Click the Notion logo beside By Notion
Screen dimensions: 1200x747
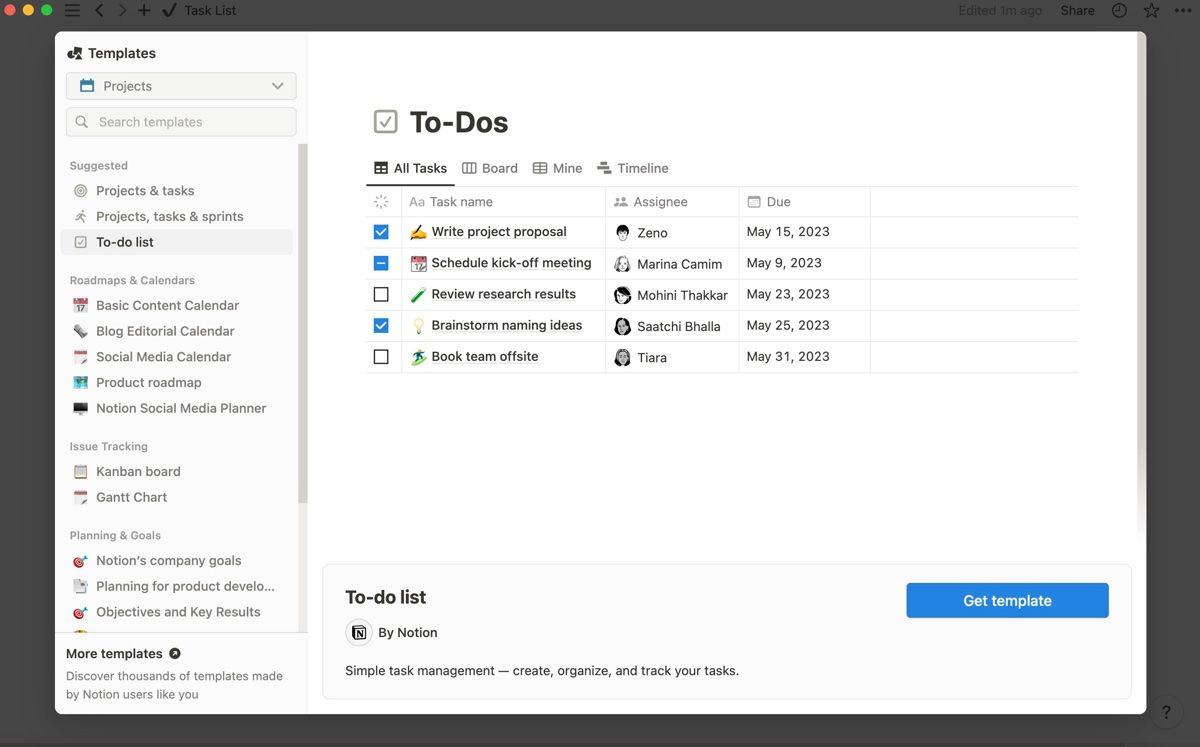[359, 633]
